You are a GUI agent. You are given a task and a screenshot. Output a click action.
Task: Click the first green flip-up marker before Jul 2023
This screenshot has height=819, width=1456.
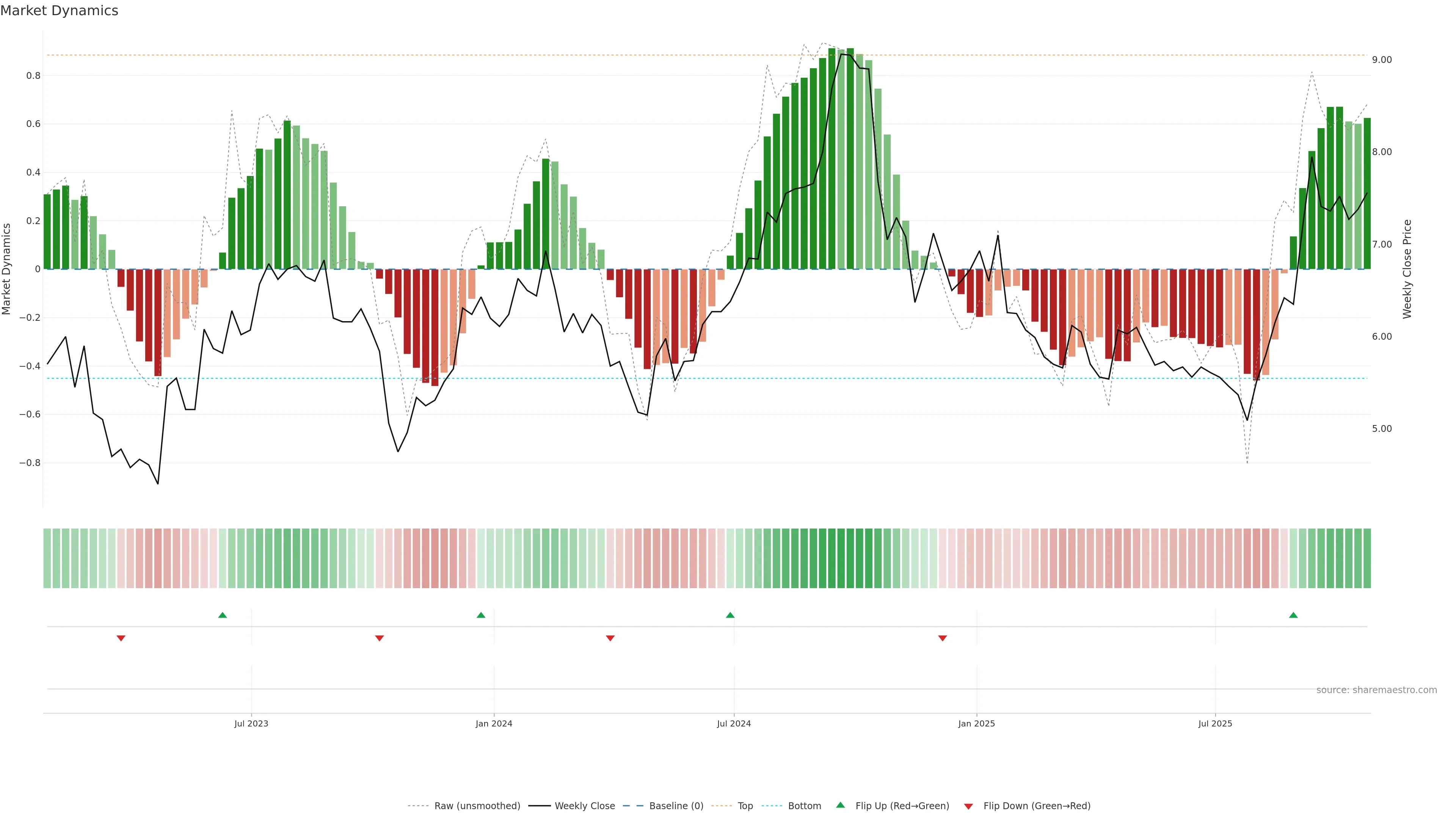click(222, 615)
